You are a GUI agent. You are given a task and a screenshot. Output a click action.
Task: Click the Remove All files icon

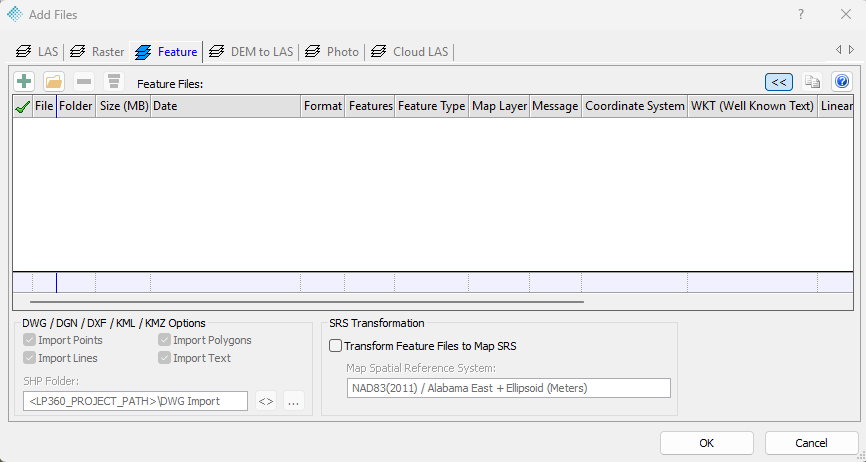[x=114, y=82]
